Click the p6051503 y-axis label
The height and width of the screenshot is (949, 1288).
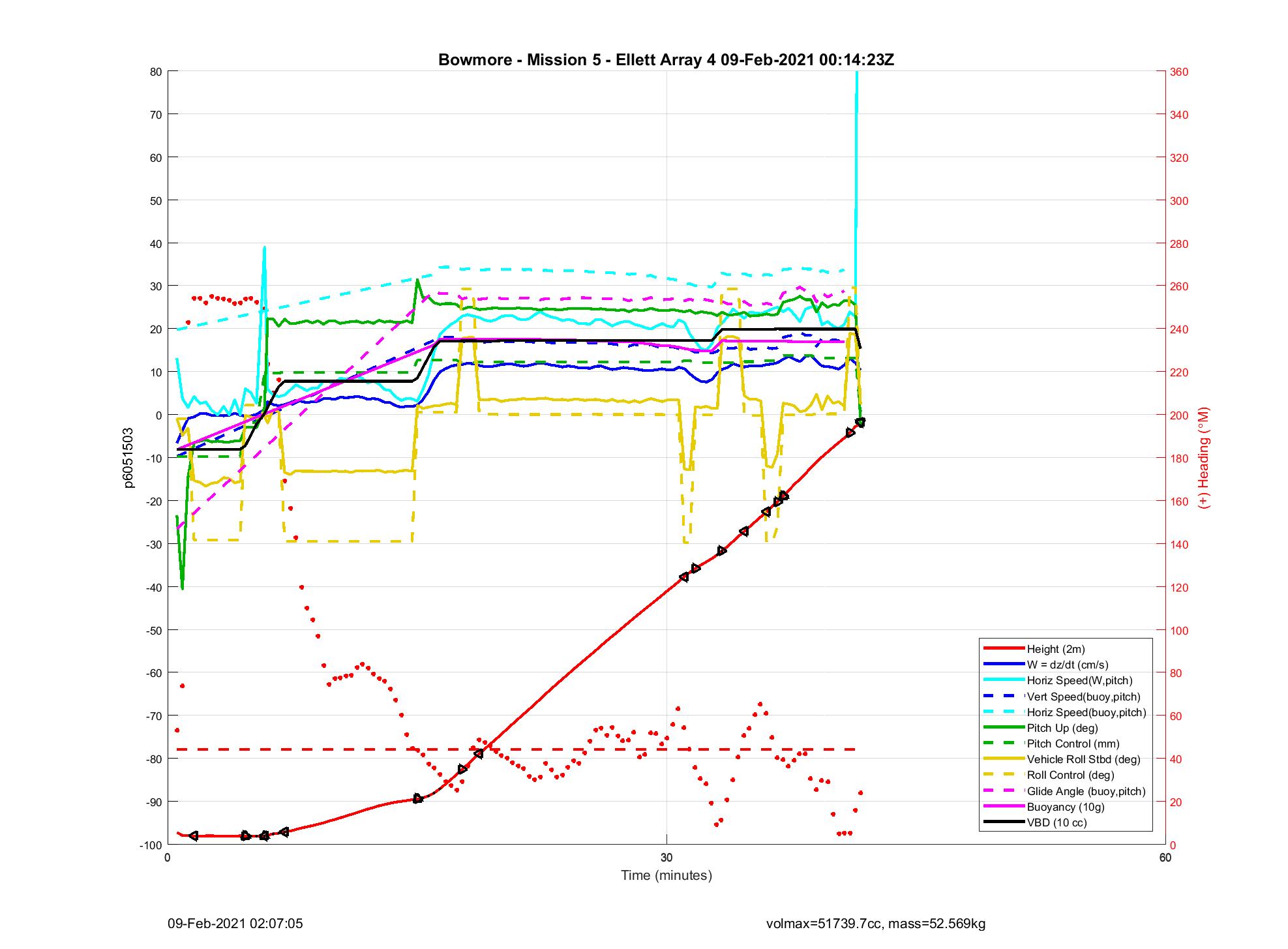pyautogui.click(x=128, y=458)
